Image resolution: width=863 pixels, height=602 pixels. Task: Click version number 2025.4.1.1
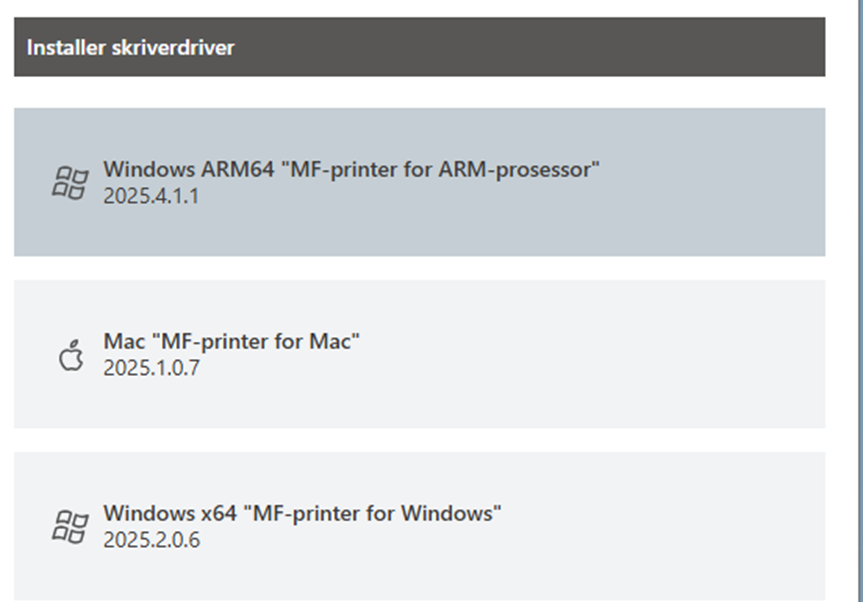point(151,196)
